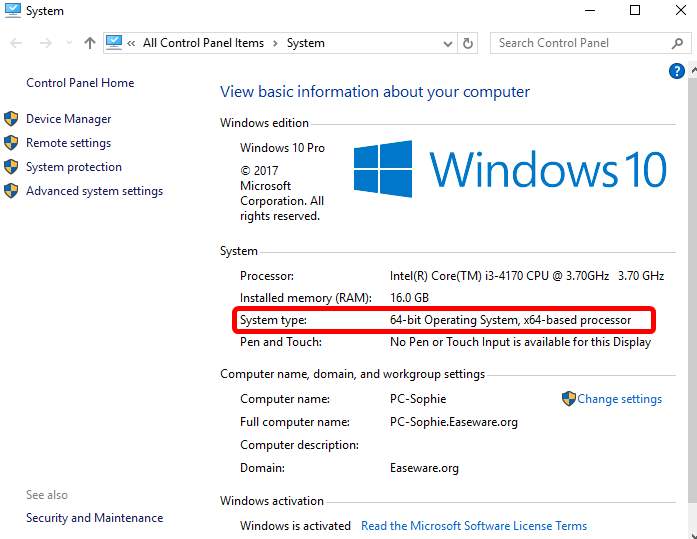Open Control Panel Home
This screenshot has width=697, height=539.
[80, 83]
